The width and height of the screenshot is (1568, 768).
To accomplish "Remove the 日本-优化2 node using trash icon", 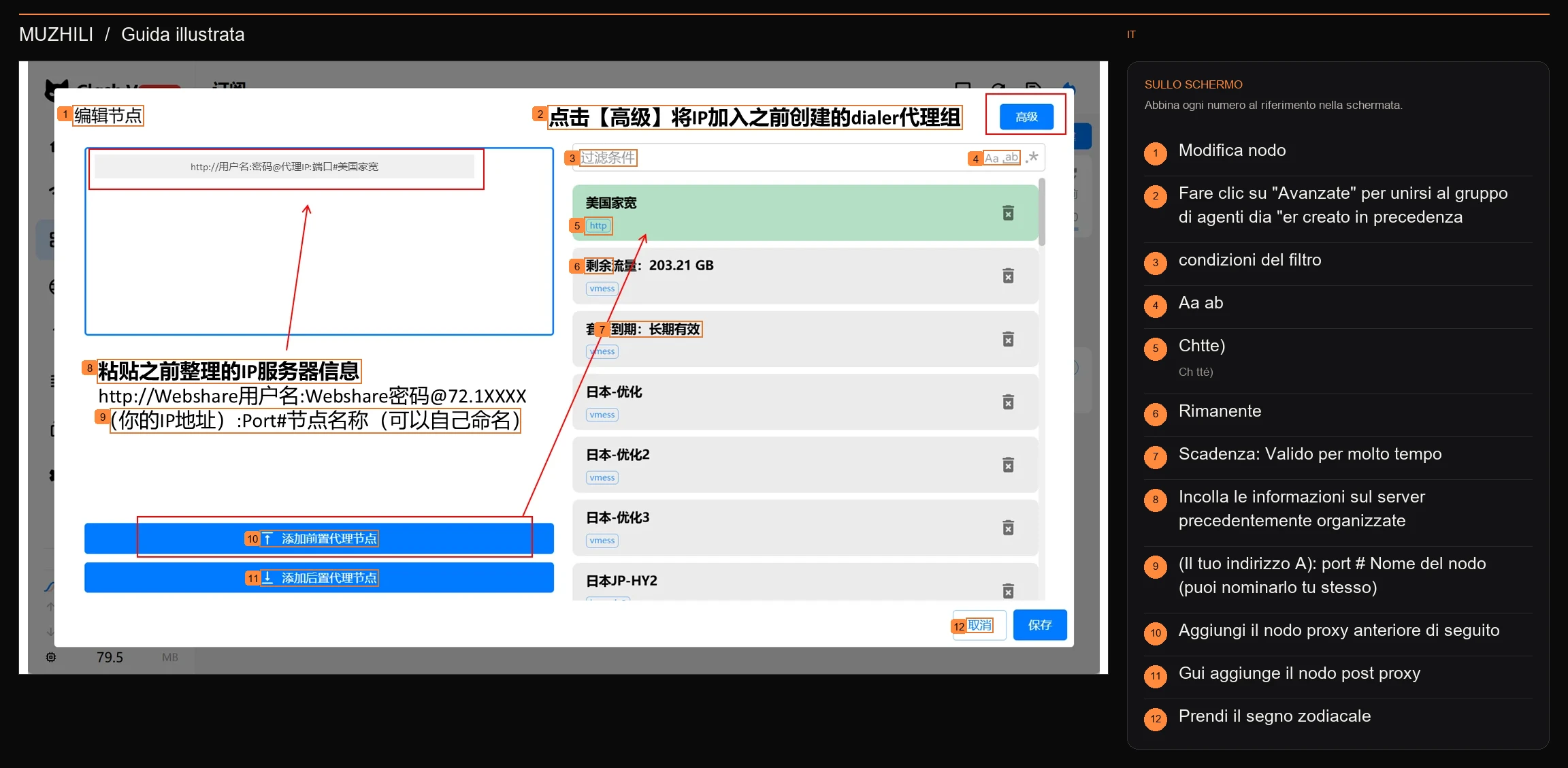I will 1008,465.
